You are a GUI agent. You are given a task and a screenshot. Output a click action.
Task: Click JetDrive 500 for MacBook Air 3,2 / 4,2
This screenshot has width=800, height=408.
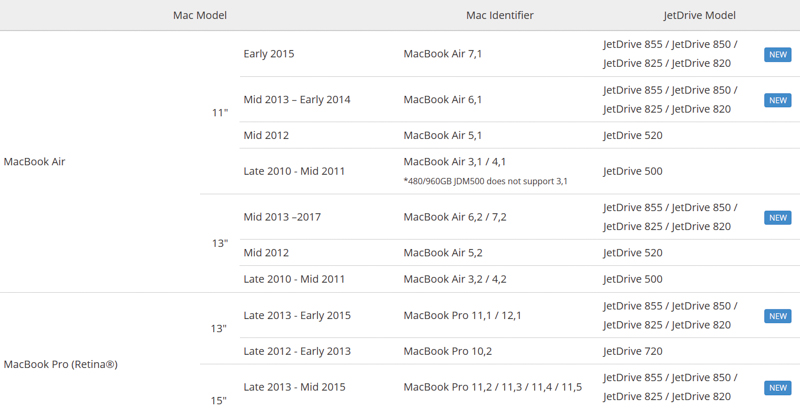click(x=632, y=279)
